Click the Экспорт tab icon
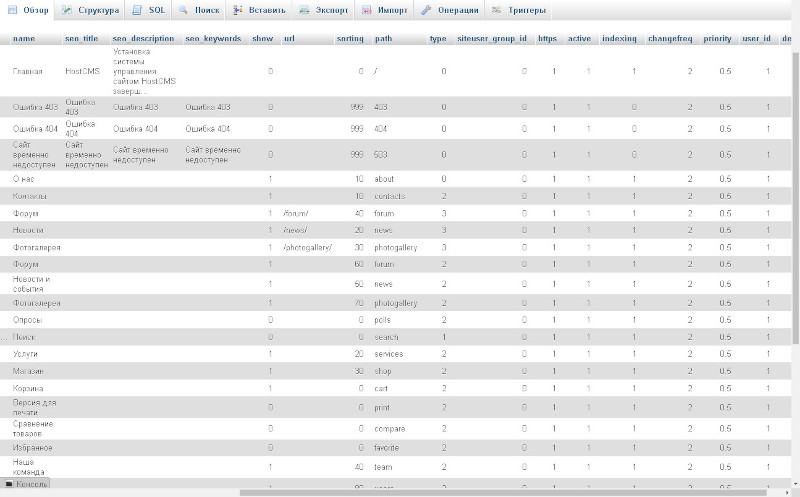Screen dimensions: 800x497 (x=304, y=10)
